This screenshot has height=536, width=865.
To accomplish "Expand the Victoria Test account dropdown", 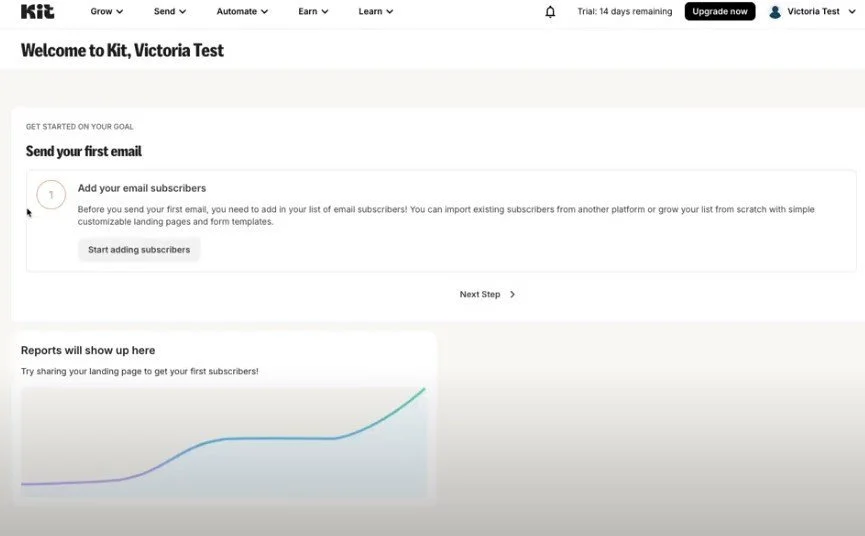I will (821, 12).
